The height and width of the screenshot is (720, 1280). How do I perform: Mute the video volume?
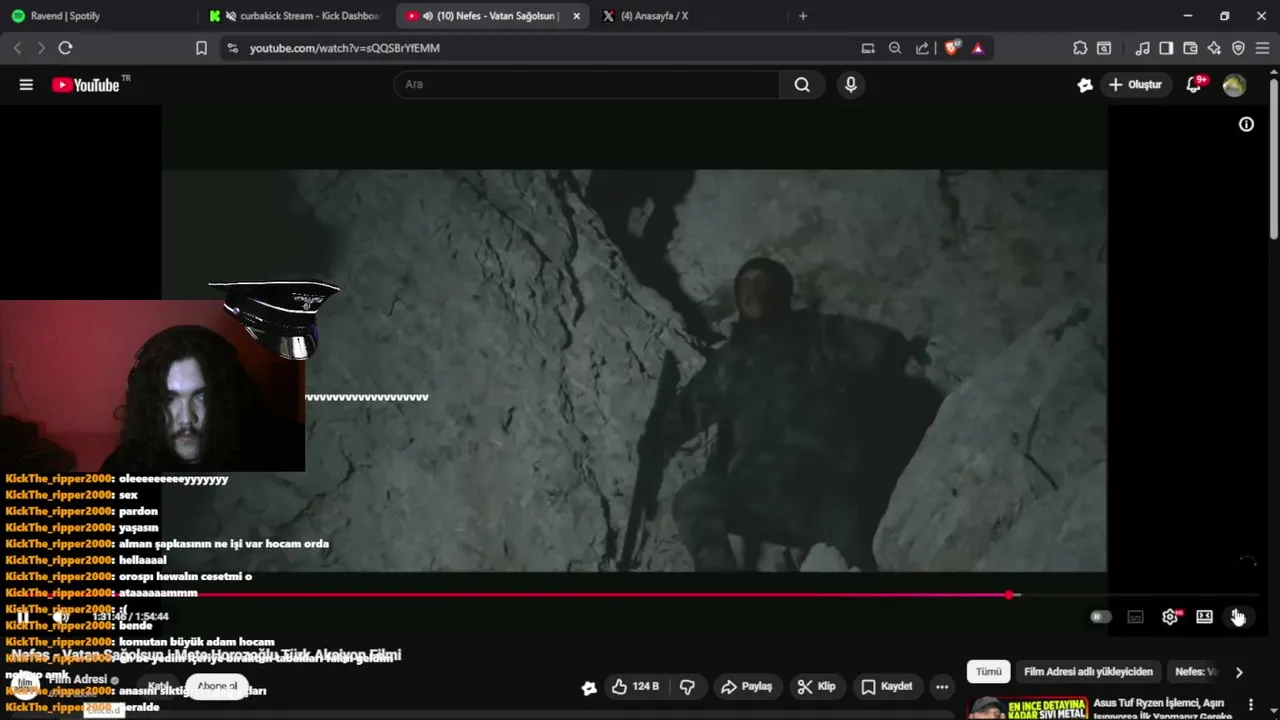coord(60,616)
